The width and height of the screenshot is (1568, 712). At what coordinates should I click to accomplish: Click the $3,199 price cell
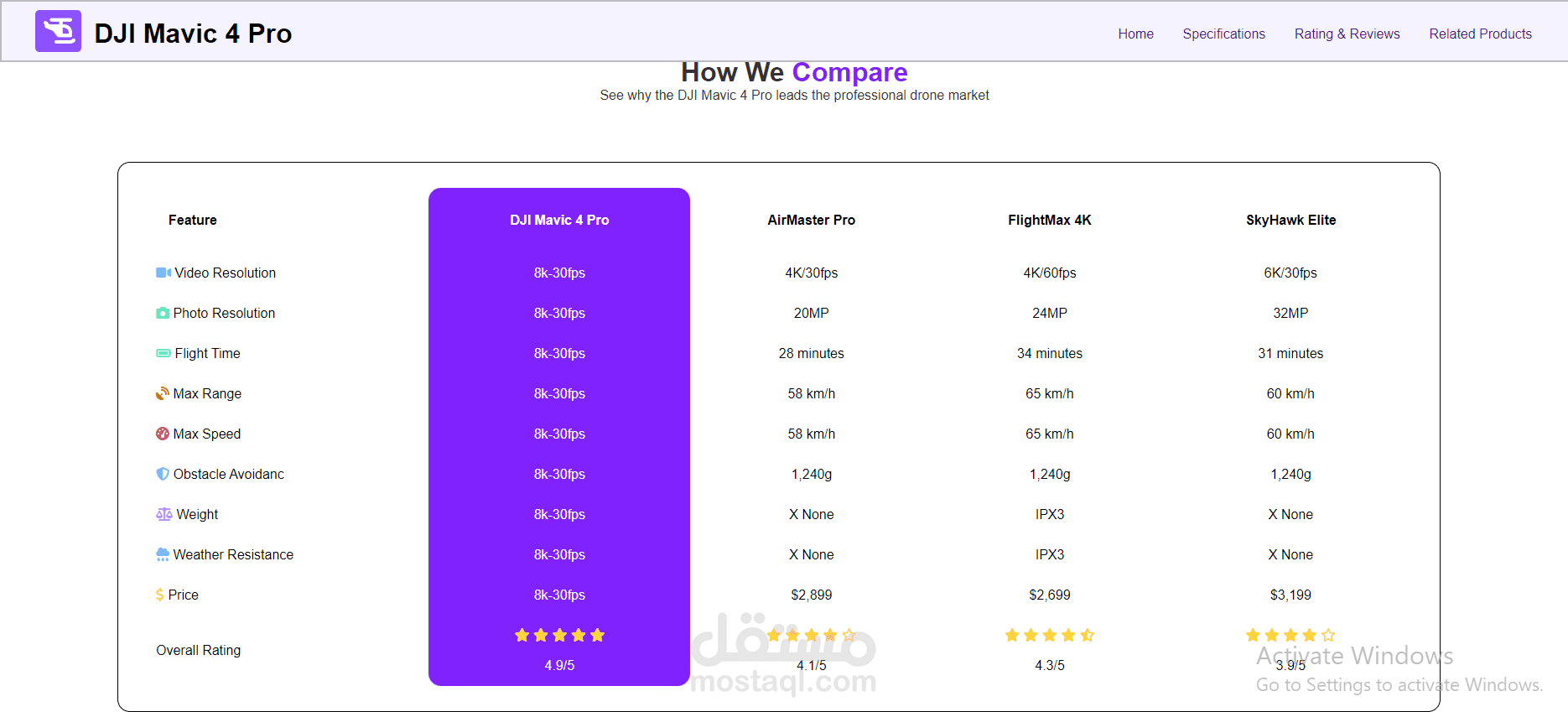(x=1290, y=595)
